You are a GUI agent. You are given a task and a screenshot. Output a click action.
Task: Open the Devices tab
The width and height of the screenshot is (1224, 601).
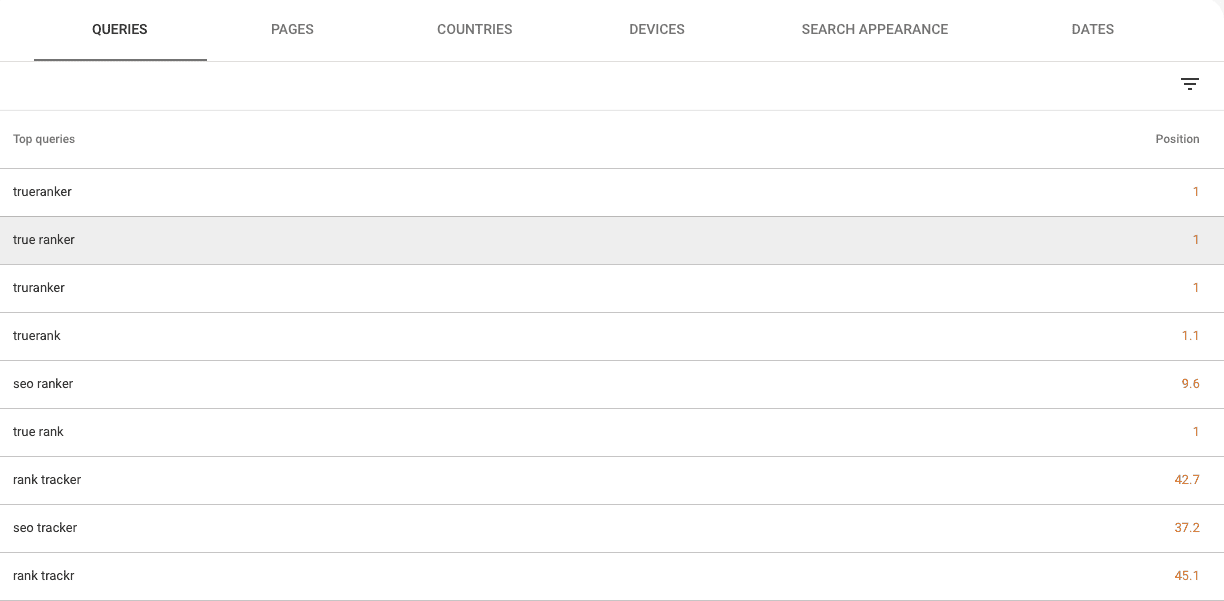coord(657,30)
